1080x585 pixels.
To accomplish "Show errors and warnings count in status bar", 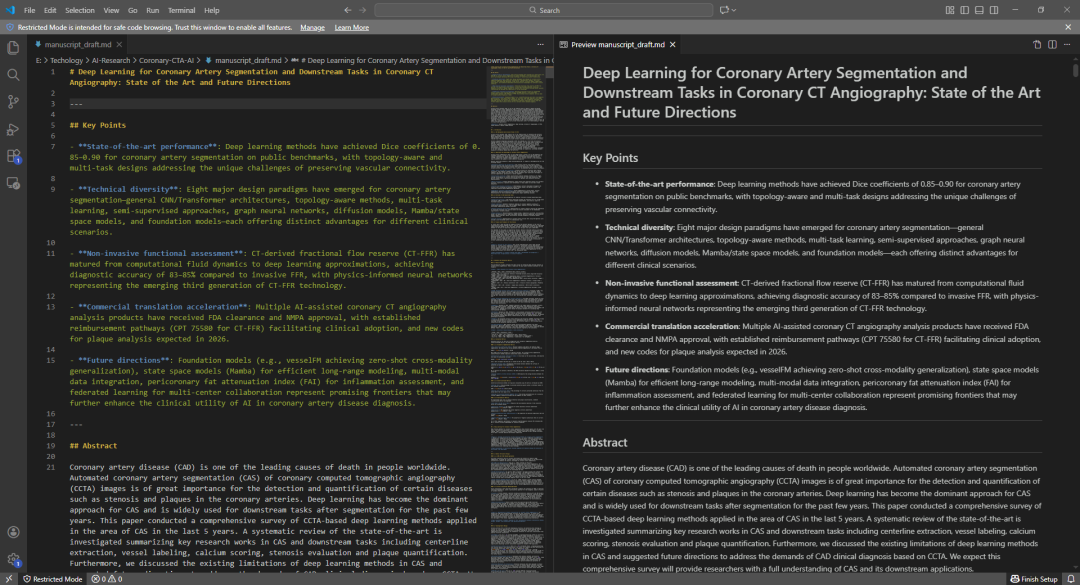I will 107,579.
